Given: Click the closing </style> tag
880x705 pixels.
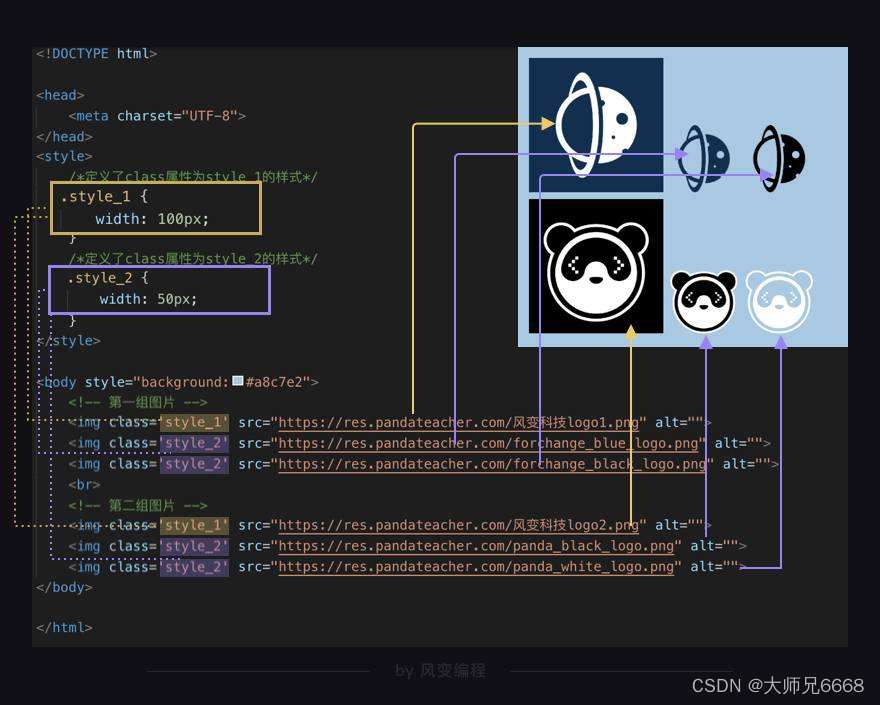Looking at the screenshot, I should [x=68, y=341].
